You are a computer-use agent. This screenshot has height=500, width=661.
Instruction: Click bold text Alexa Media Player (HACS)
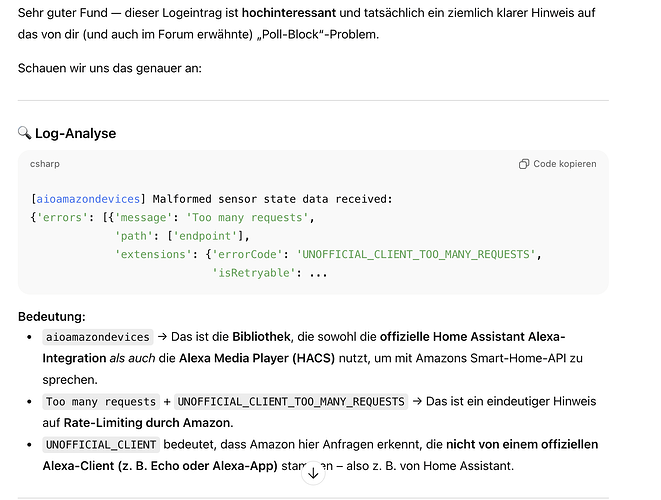(257, 358)
